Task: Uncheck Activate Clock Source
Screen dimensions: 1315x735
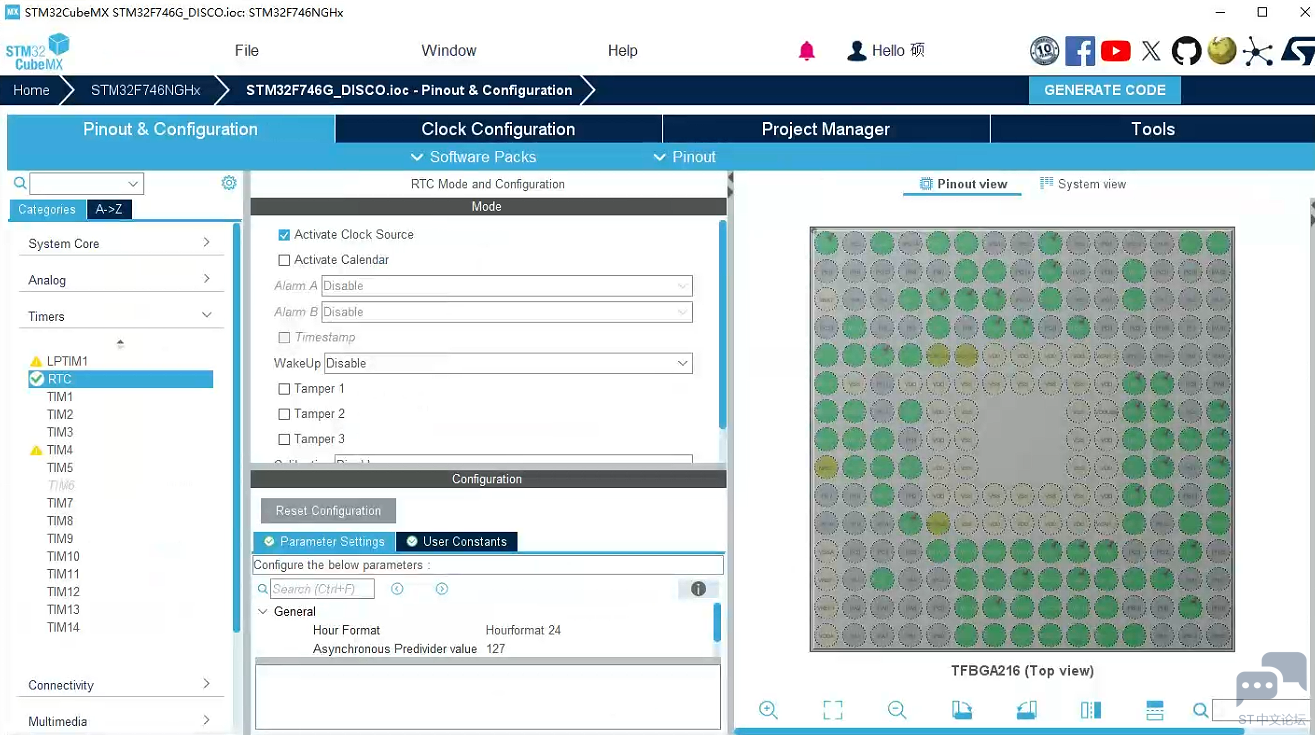Action: tap(284, 234)
